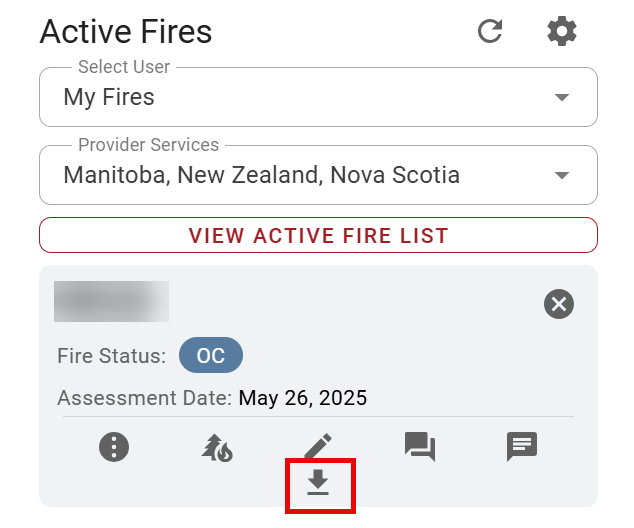Click the Active Fires heading
Screen dimensions: 634x528
point(126,31)
